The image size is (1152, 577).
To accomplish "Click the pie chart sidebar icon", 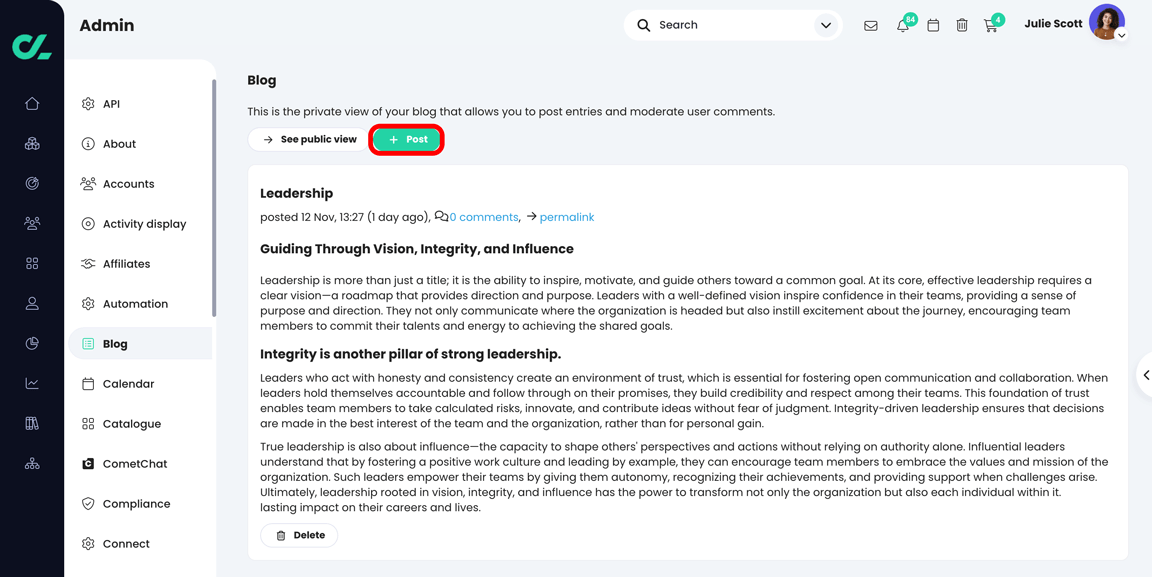I will [31, 343].
